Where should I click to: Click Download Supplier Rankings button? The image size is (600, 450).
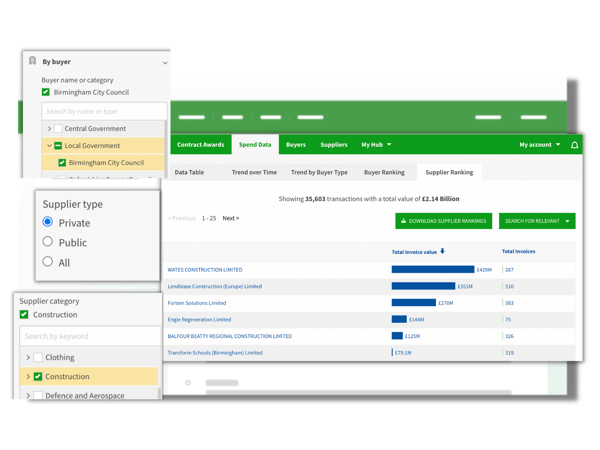coord(443,221)
